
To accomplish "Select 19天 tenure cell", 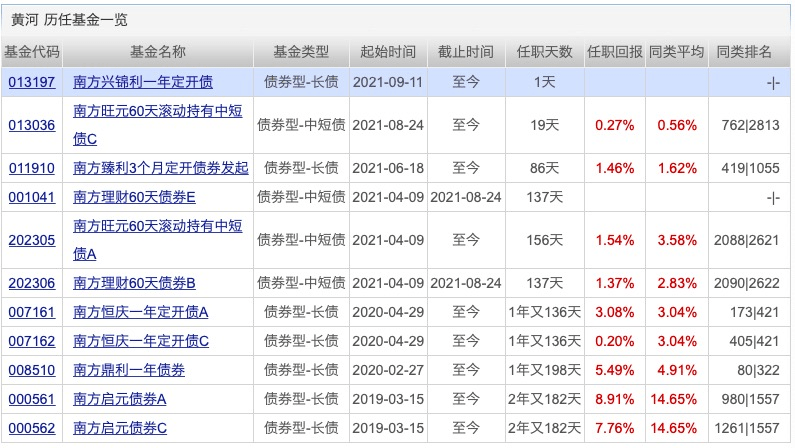I will coord(545,125).
